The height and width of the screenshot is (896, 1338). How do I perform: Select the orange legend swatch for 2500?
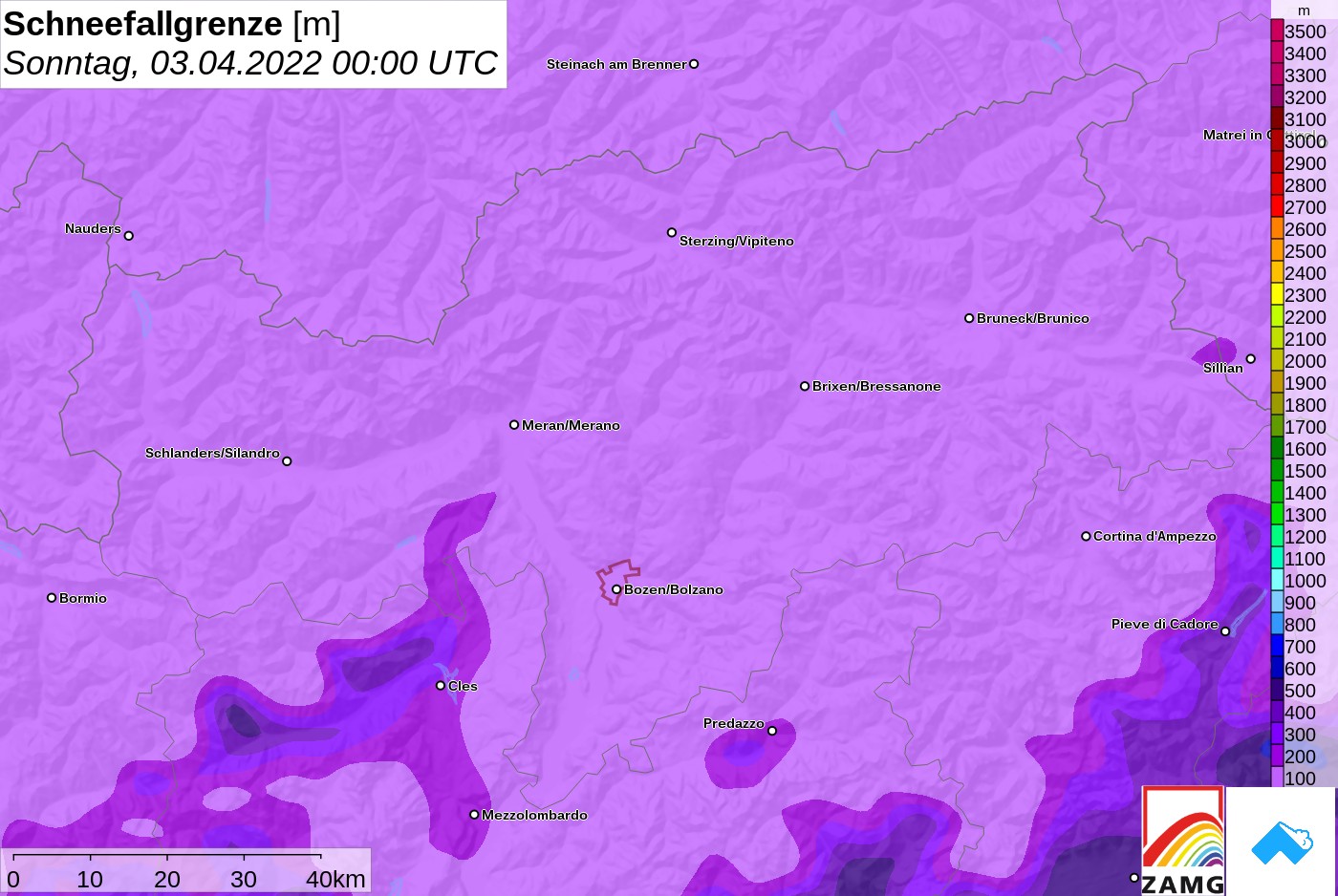tap(1277, 250)
